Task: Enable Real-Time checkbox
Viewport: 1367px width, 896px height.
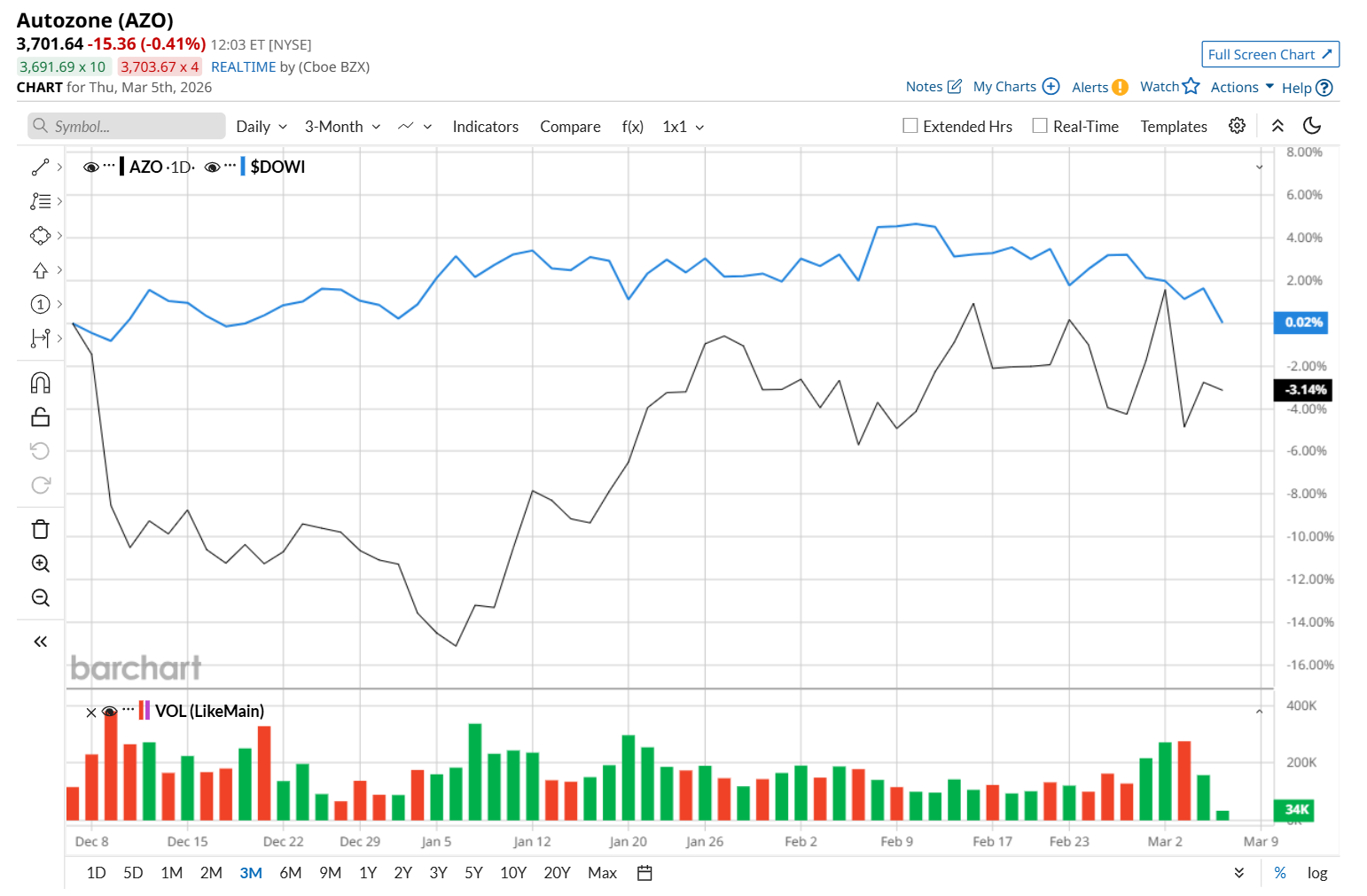Action: tap(1040, 126)
